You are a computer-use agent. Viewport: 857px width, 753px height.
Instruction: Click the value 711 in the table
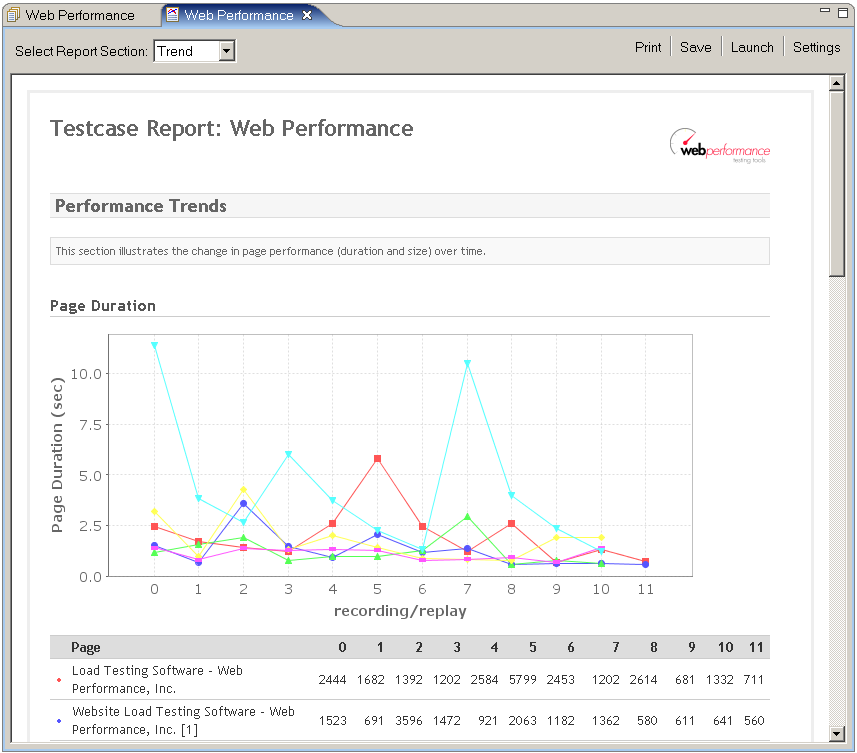754,680
